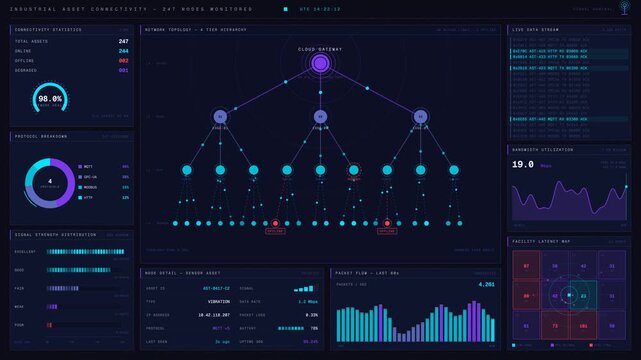641x360 pixels.
Task: Click the MQTT legend swatch in Protocol Breakdown
Action: [80, 167]
